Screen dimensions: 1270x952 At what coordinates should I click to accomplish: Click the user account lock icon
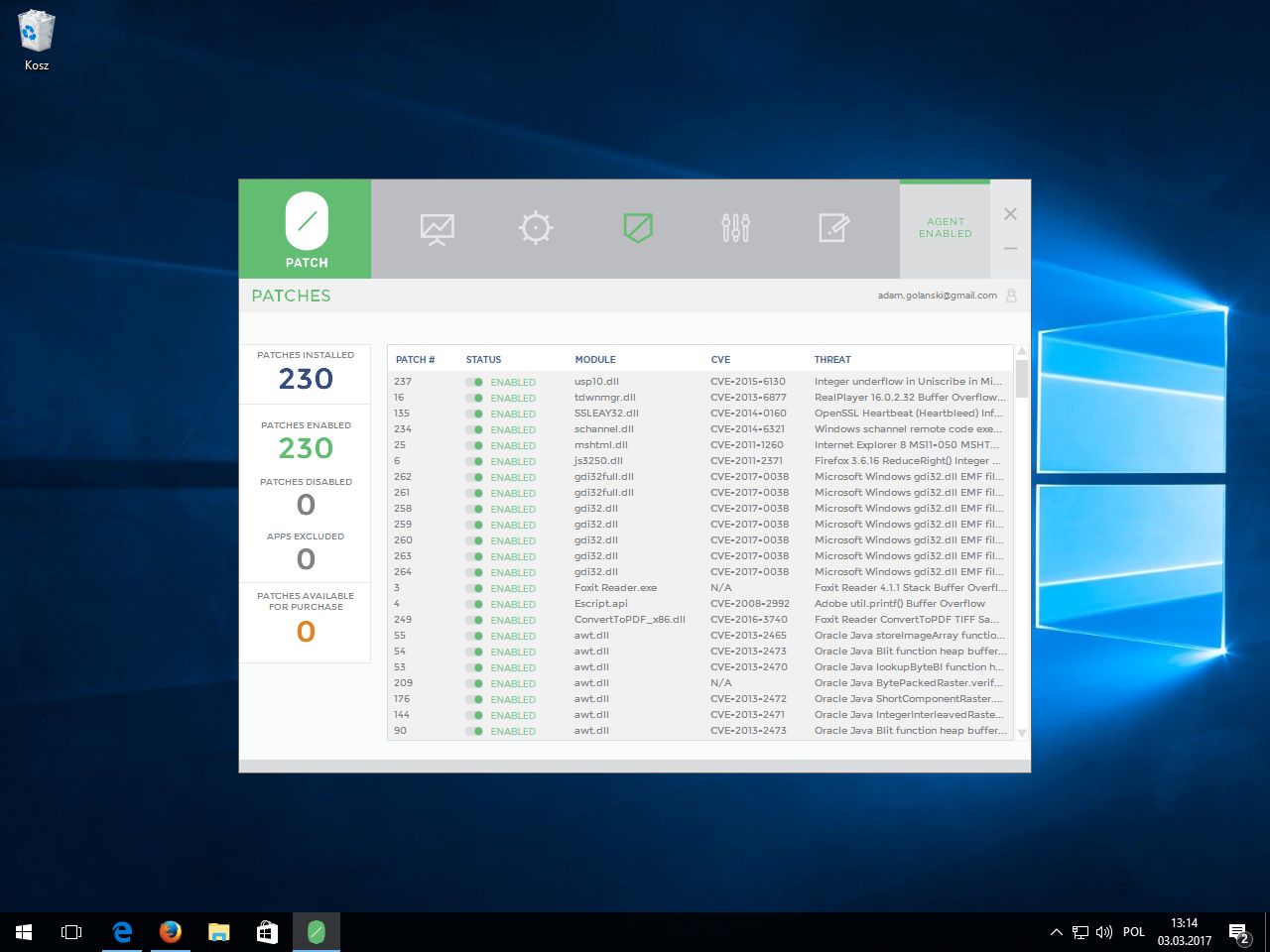pyautogui.click(x=1011, y=296)
